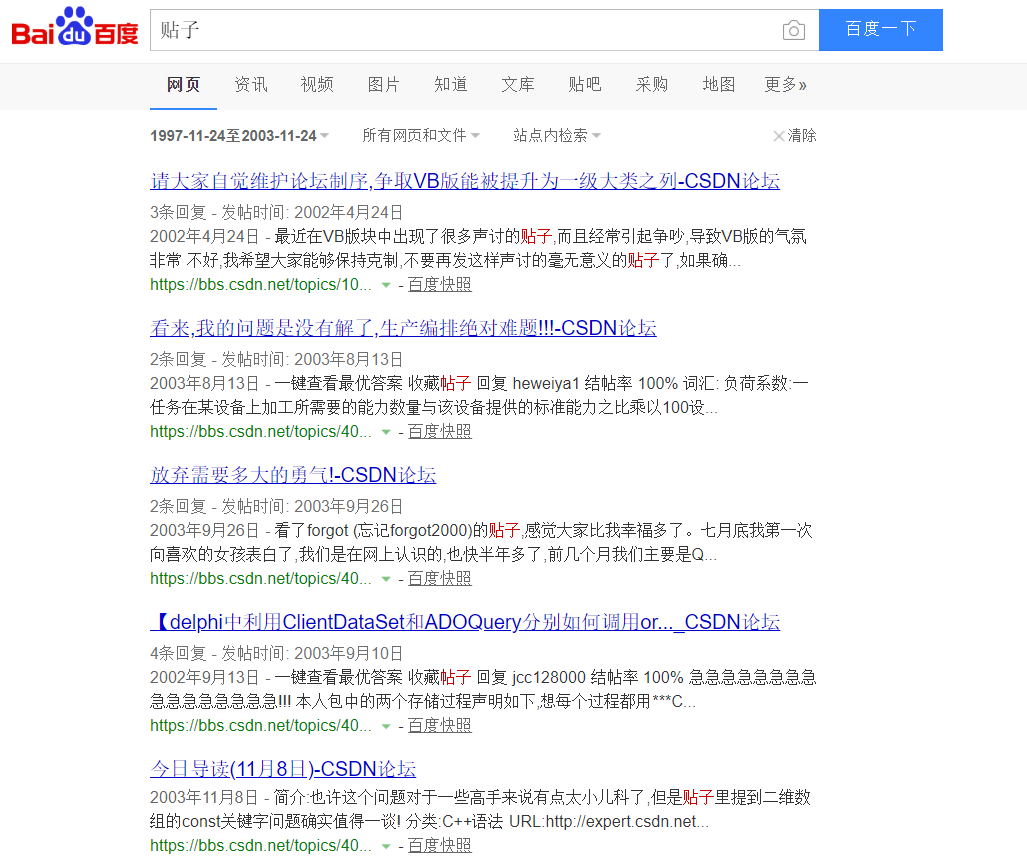Open the 图片 tab
Image resolution: width=1027 pixels, height=866 pixels.
click(384, 85)
